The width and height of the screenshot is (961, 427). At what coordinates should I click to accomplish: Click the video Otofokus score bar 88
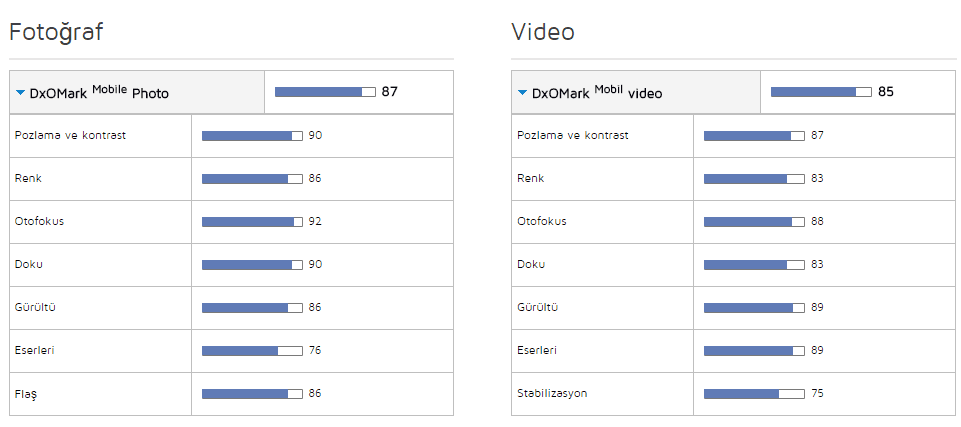754,221
